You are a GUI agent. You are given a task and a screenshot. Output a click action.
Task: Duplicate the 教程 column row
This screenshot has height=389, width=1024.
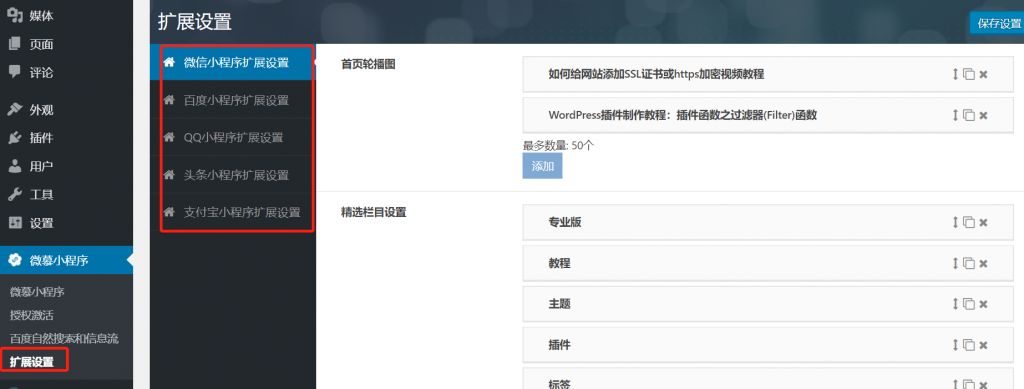[969, 264]
